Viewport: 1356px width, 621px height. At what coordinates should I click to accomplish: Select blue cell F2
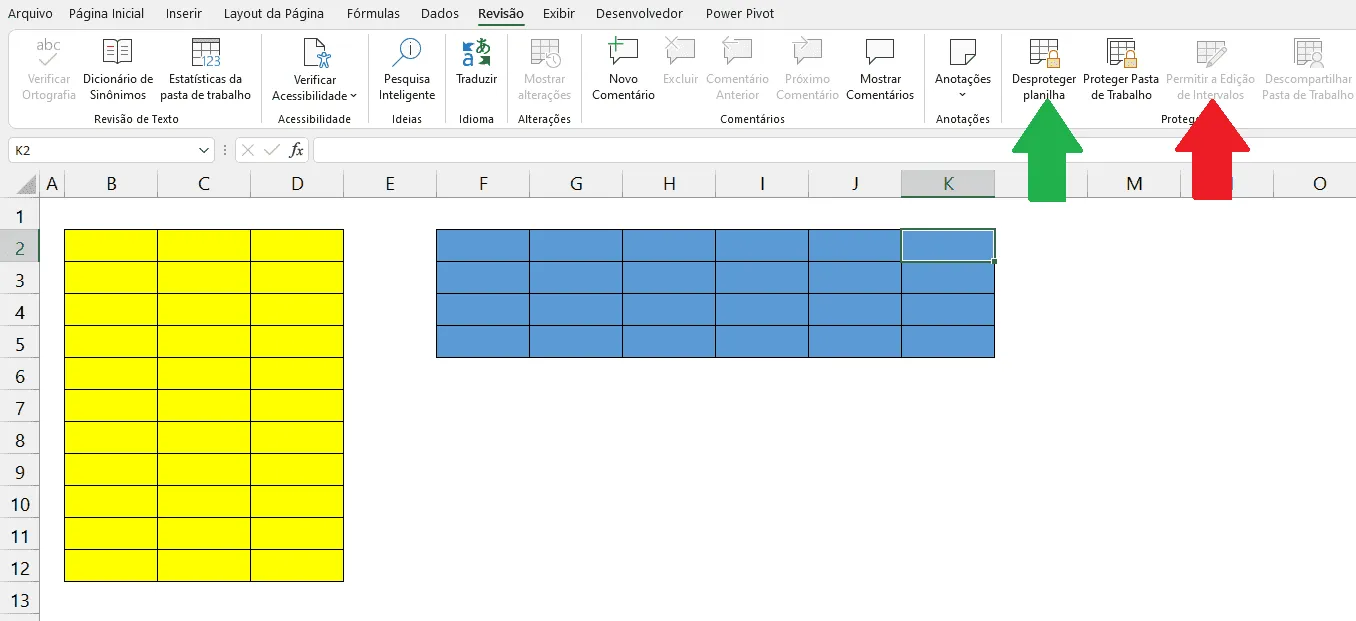click(x=483, y=245)
